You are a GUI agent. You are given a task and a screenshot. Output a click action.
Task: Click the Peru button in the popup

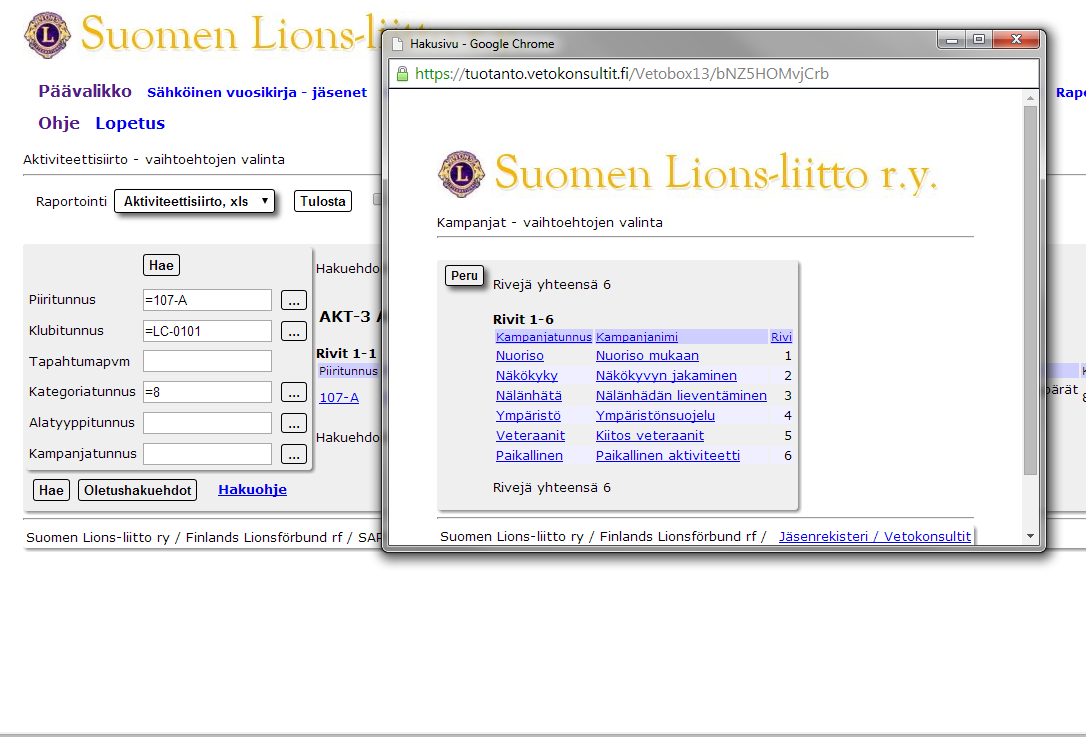click(464, 276)
